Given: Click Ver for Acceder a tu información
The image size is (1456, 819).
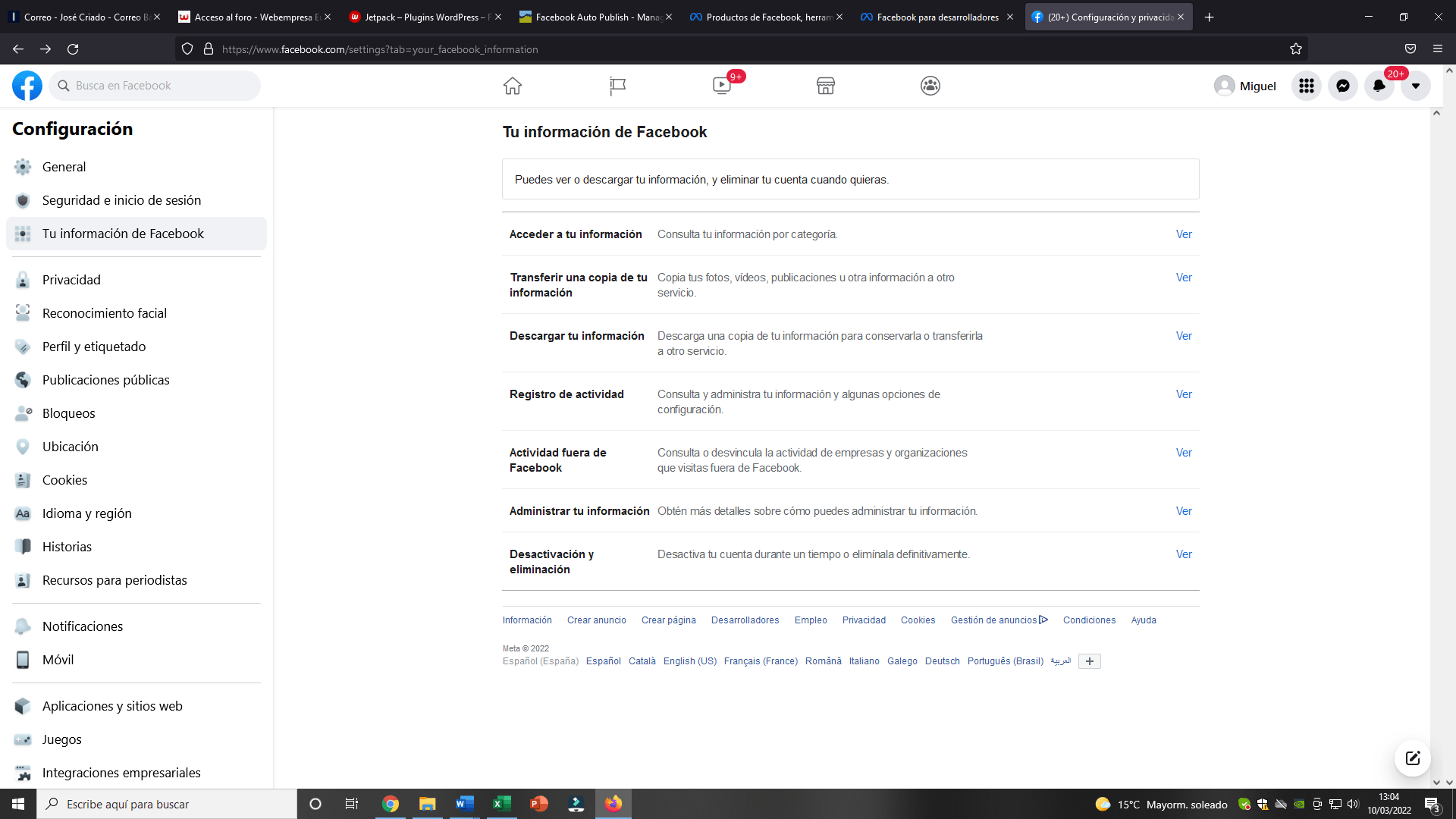Looking at the screenshot, I should 1184,234.
